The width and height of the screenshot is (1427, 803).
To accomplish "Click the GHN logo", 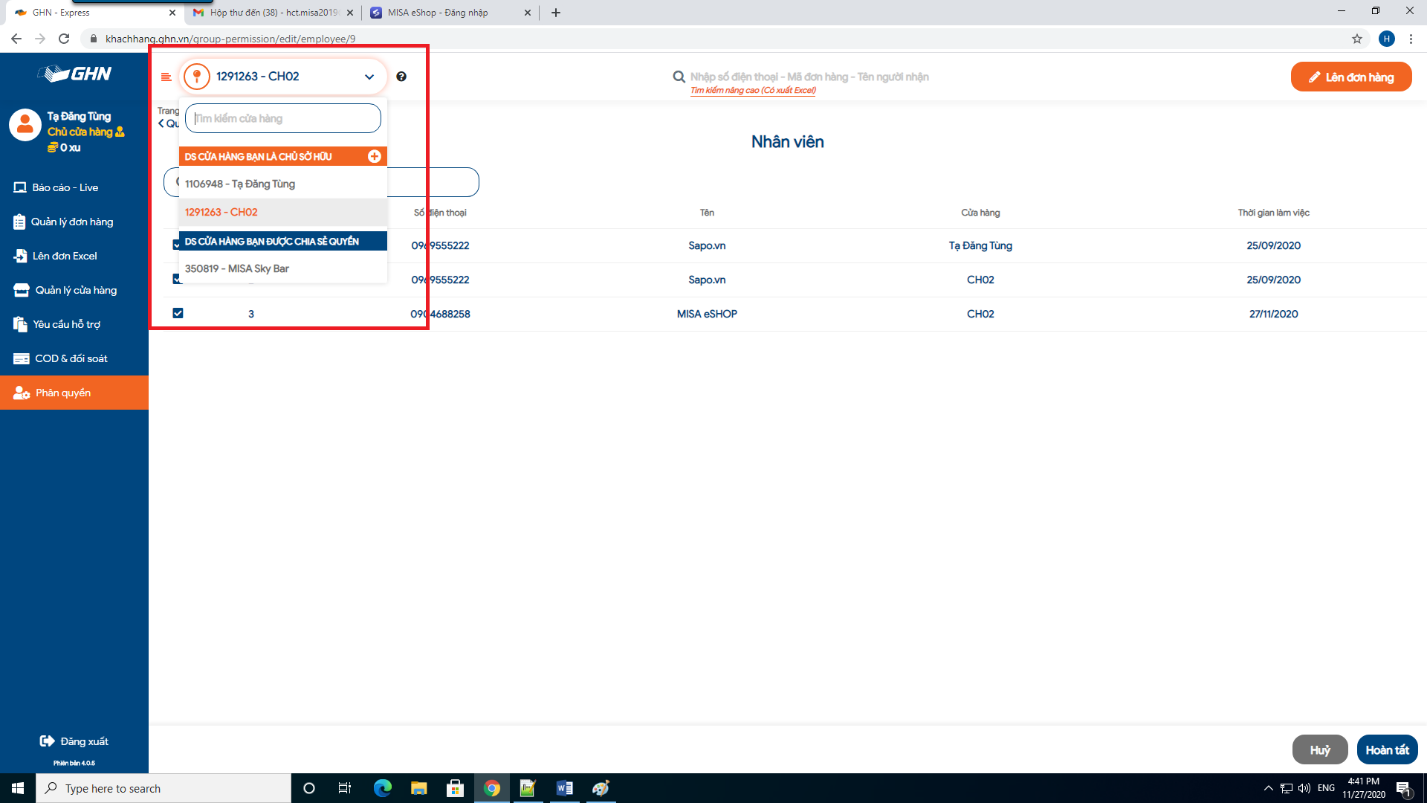I will coord(75,74).
